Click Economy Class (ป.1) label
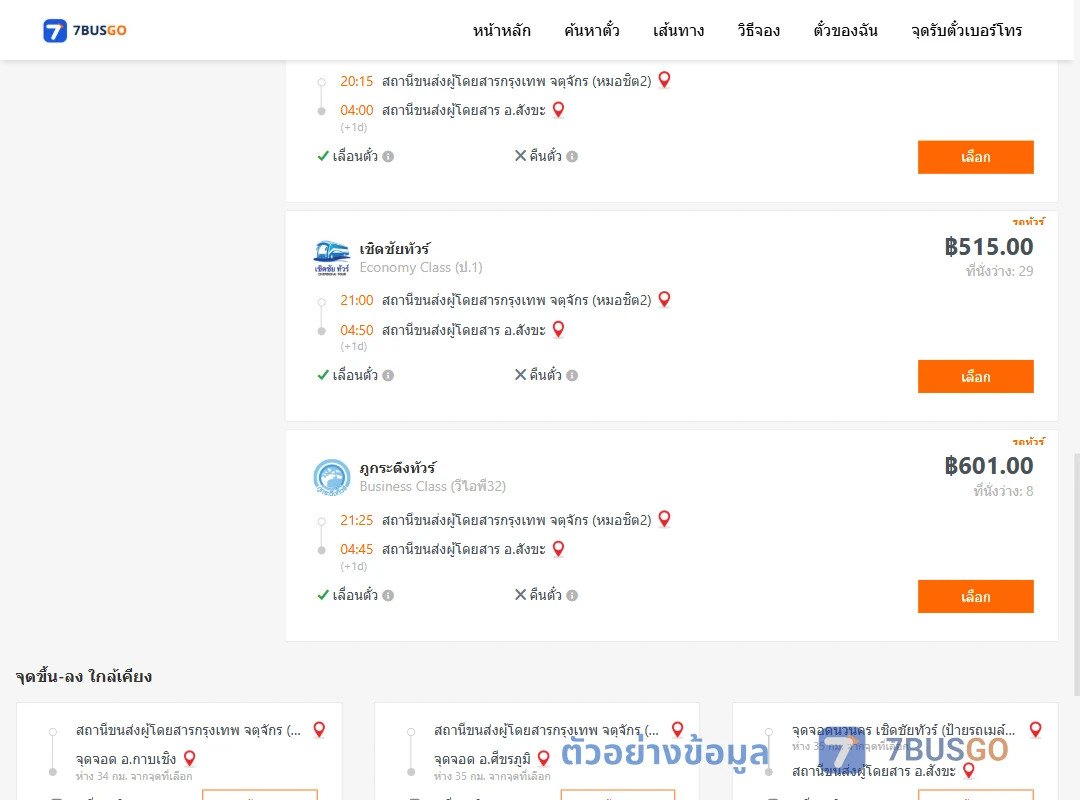This screenshot has height=800, width=1080. click(421, 267)
